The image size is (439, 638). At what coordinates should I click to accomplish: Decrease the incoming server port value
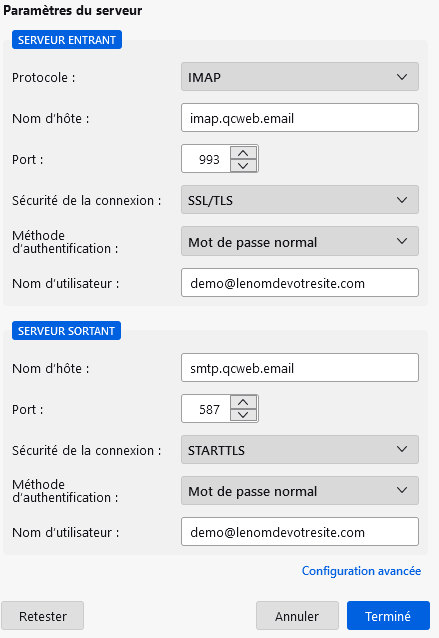click(243, 165)
